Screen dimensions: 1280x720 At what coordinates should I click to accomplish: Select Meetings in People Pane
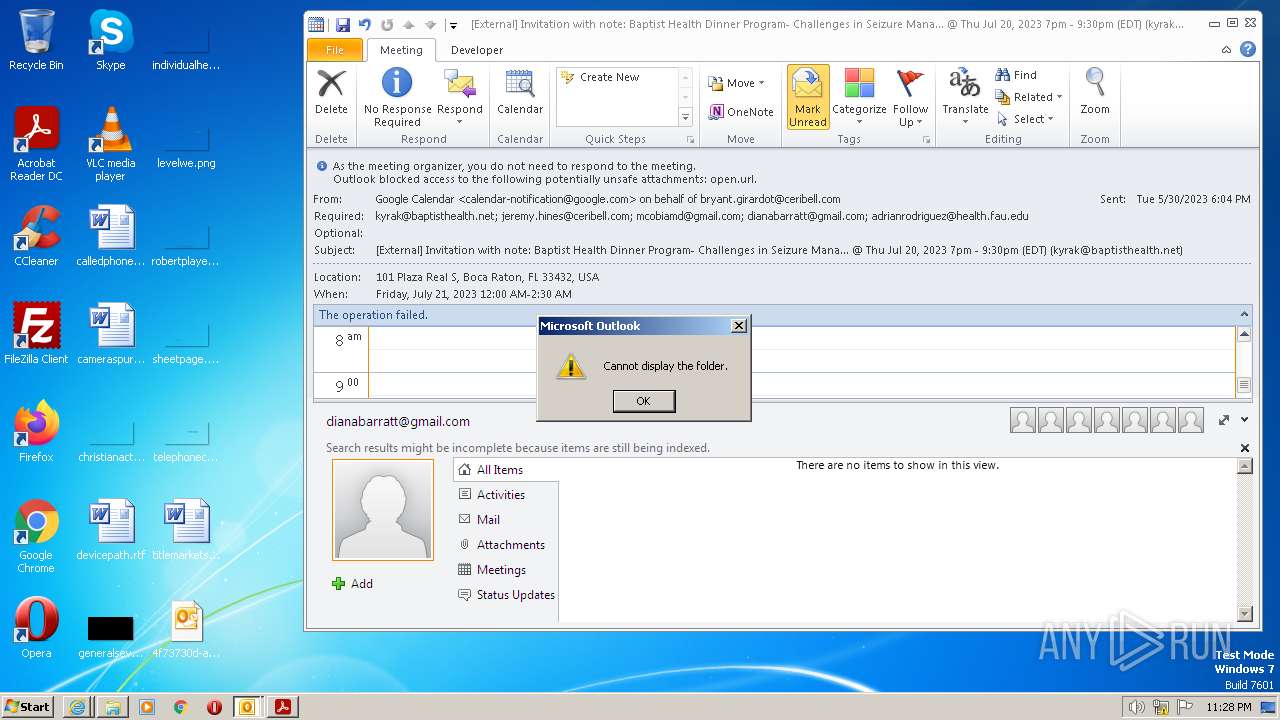pos(501,570)
